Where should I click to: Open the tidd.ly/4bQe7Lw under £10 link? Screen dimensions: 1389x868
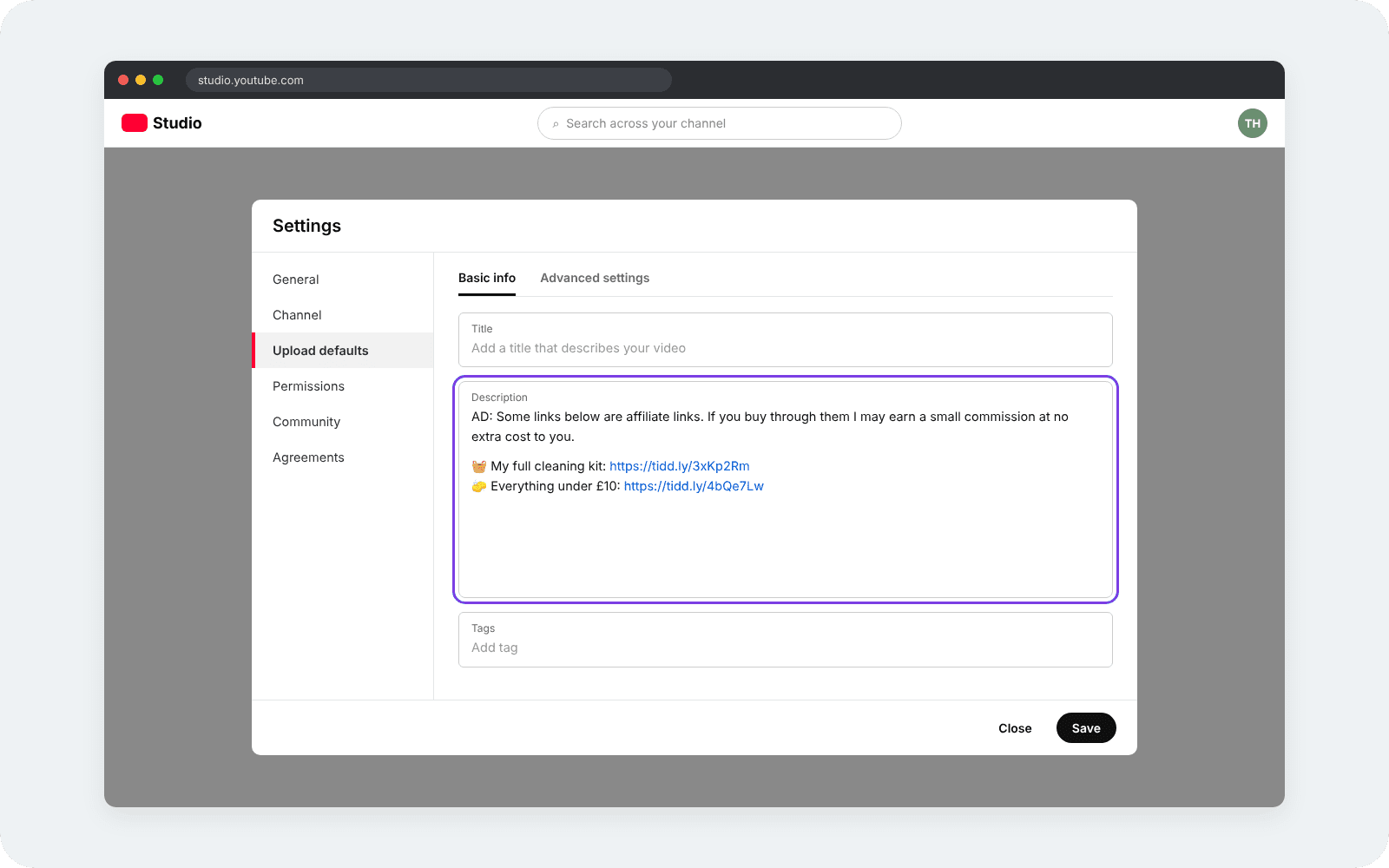[x=694, y=486]
